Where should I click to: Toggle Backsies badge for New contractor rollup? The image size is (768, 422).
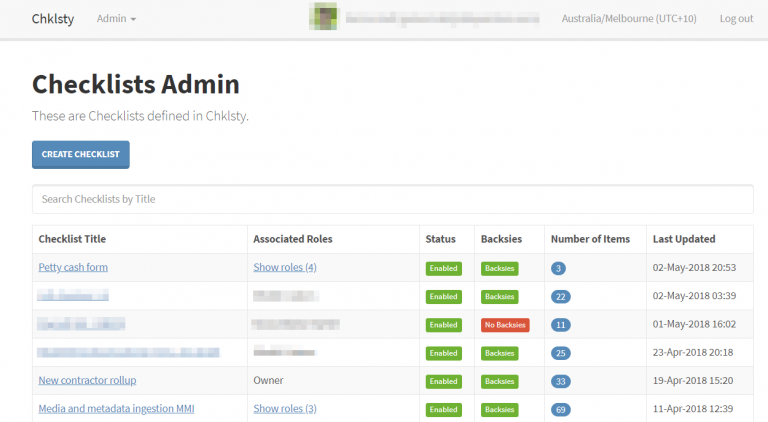pyautogui.click(x=500, y=381)
